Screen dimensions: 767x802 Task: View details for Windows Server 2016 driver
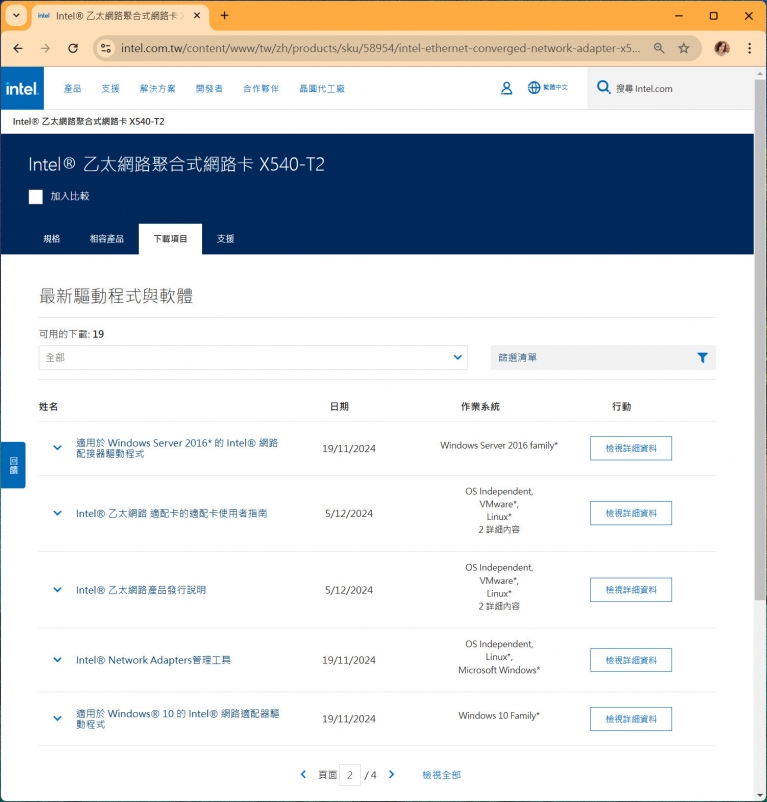(630, 448)
